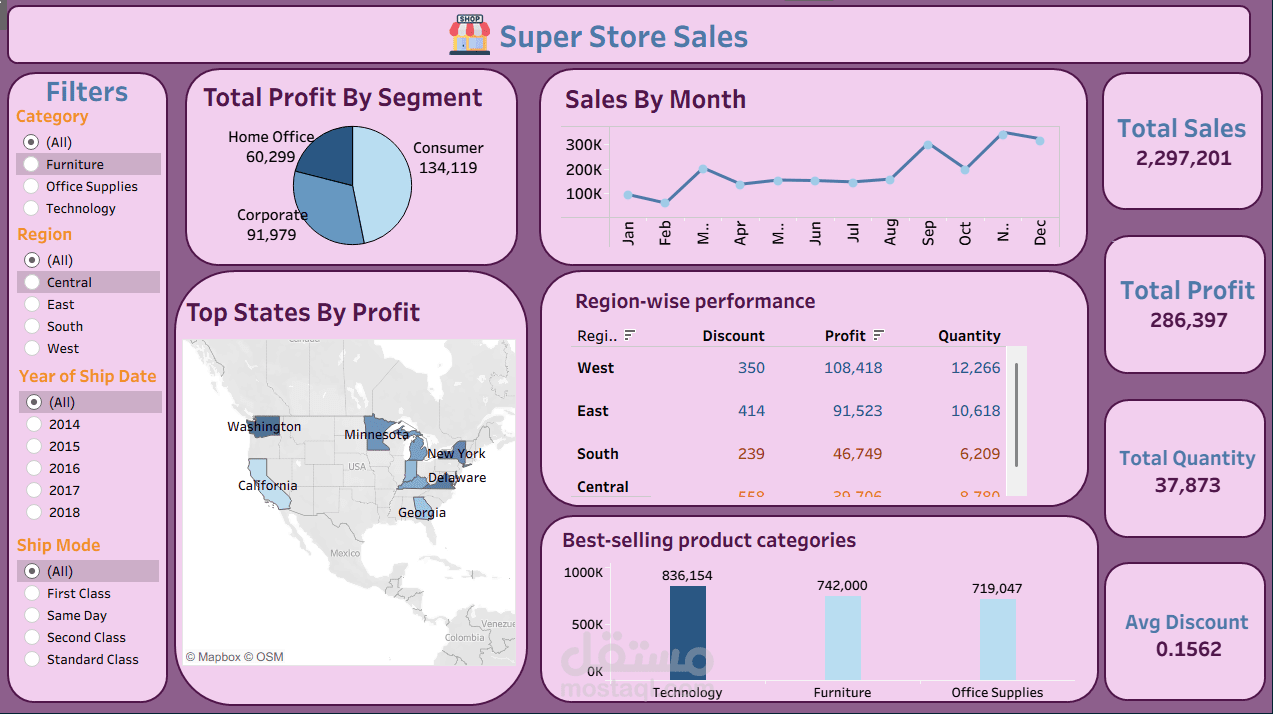Click the Super Store shop logo in the header
The image size is (1276, 716).
point(468,35)
